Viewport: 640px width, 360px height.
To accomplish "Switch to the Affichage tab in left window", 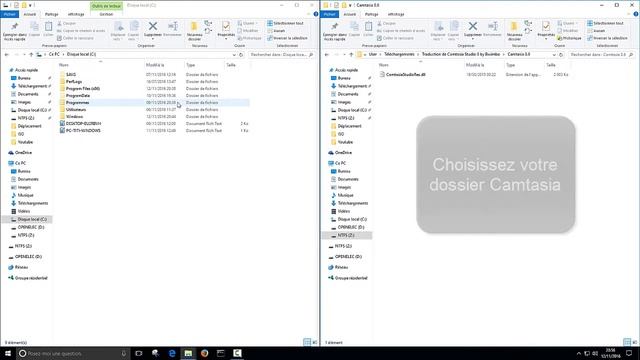I will point(76,14).
